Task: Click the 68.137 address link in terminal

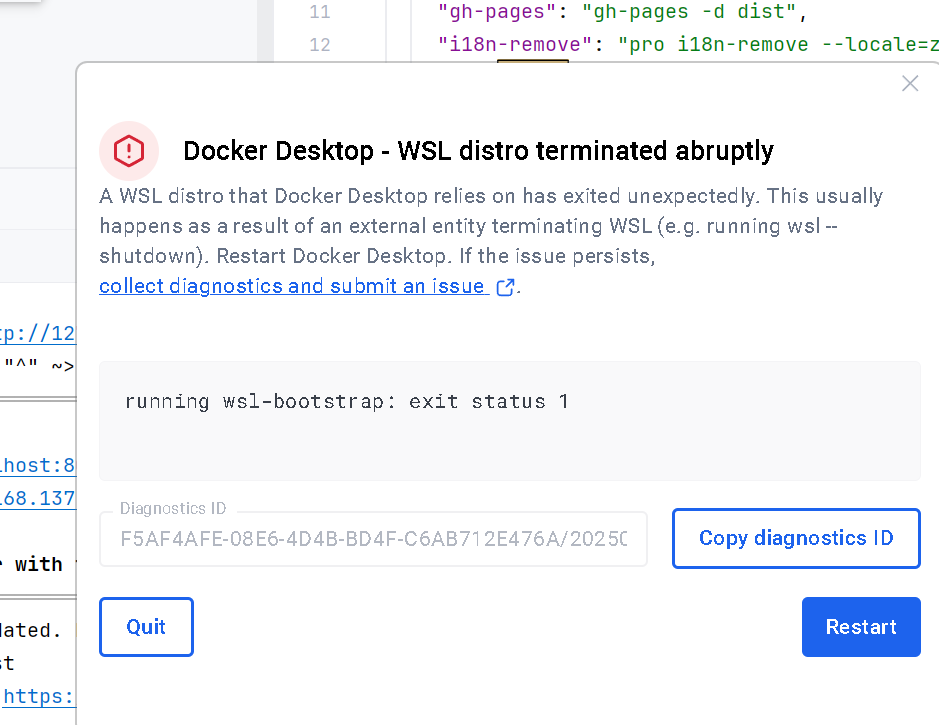Action: tap(37, 498)
